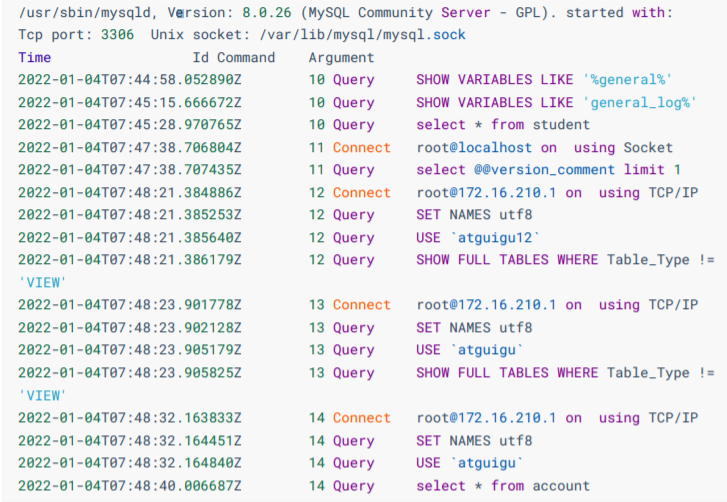The image size is (727, 502).
Task: Click the Time column header
Action: tap(35, 57)
